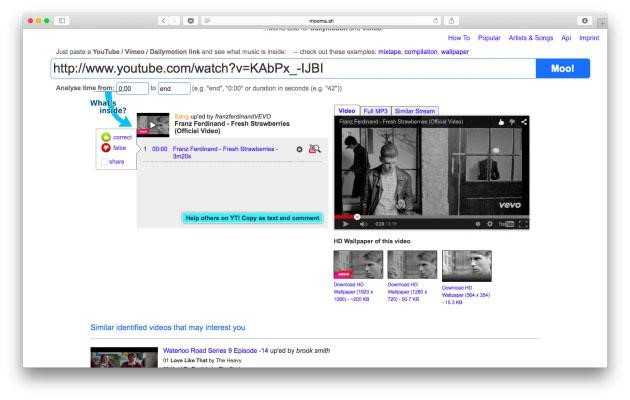Click the second HD wallpaper thumbnail
The height and width of the screenshot is (400, 630).
[412, 265]
